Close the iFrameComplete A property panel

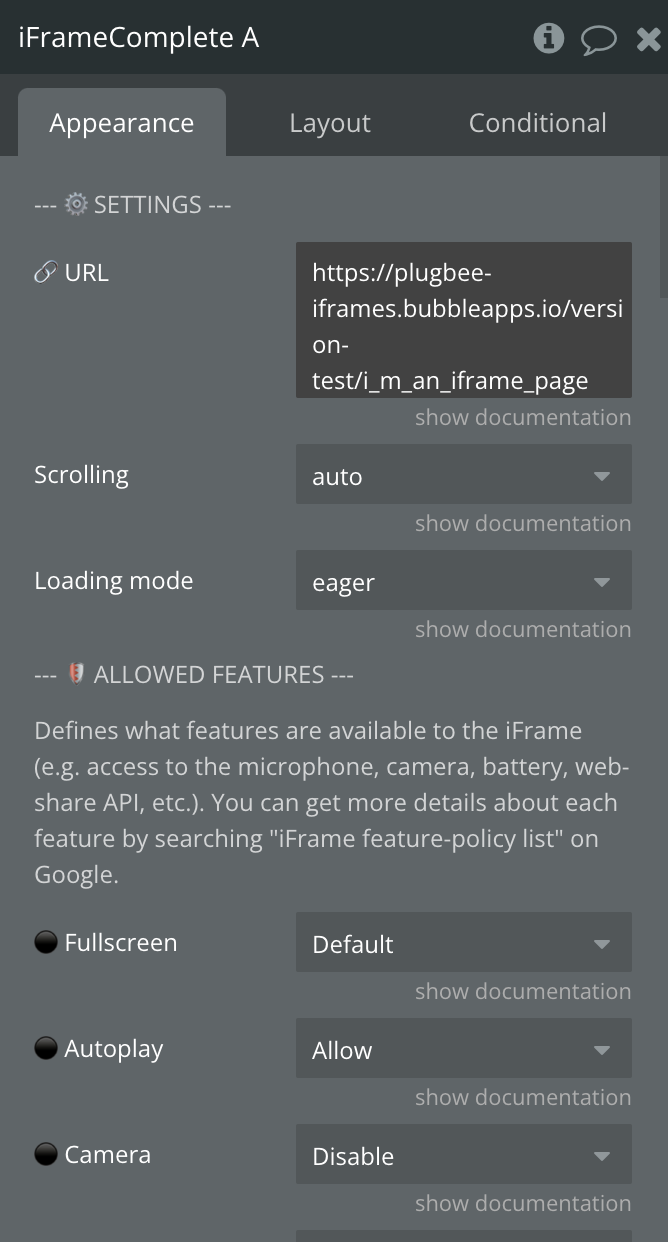tap(648, 39)
